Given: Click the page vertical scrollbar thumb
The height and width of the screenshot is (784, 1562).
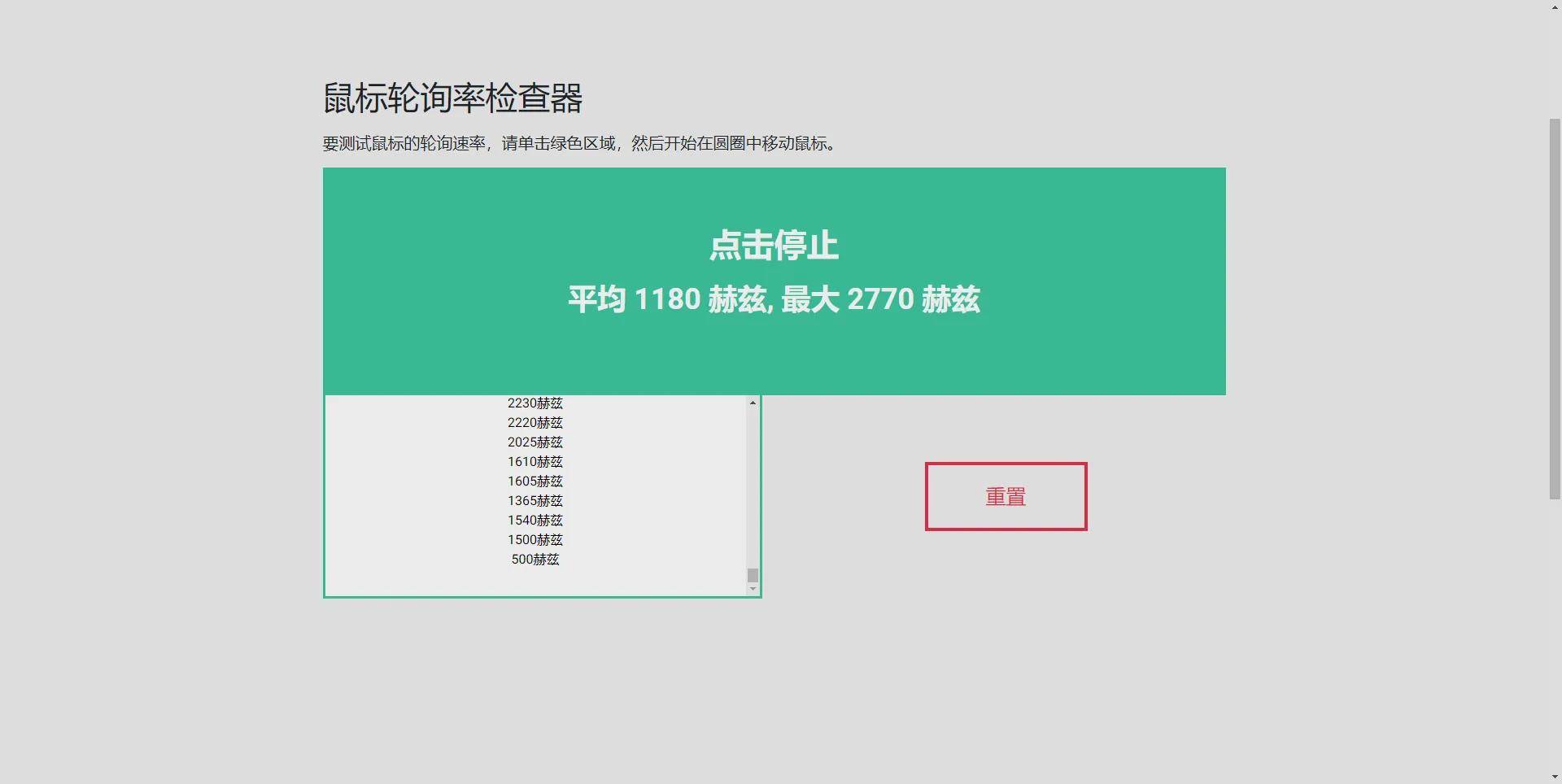Looking at the screenshot, I should [x=1555, y=309].
